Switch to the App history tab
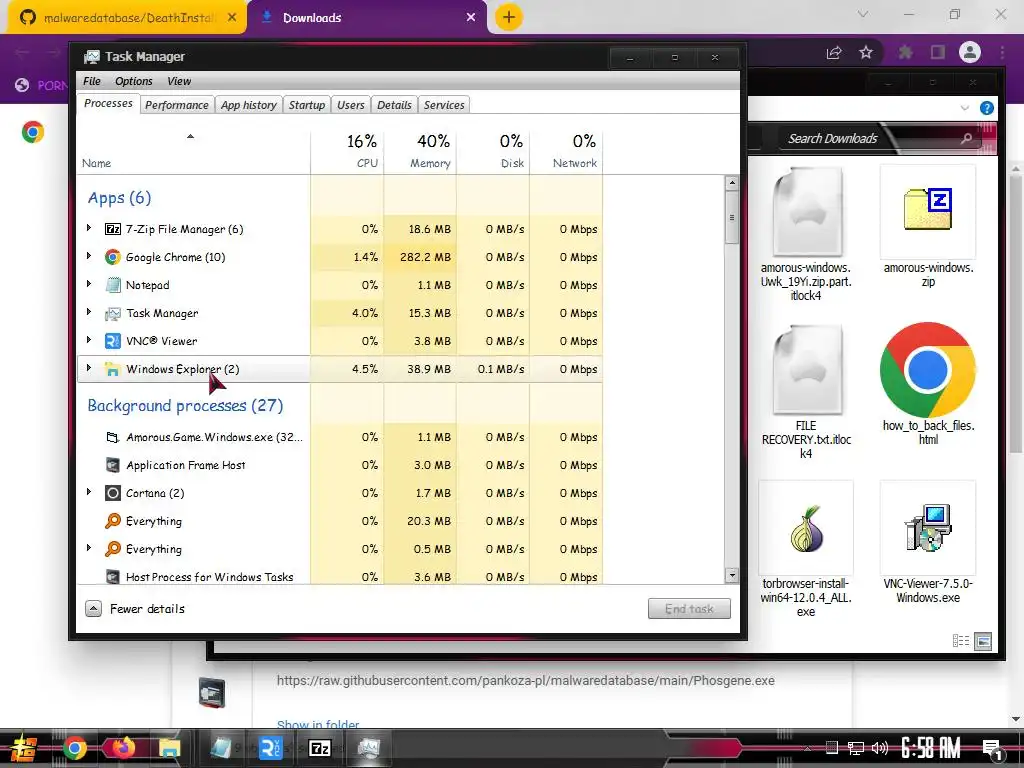The image size is (1024, 768). (249, 105)
